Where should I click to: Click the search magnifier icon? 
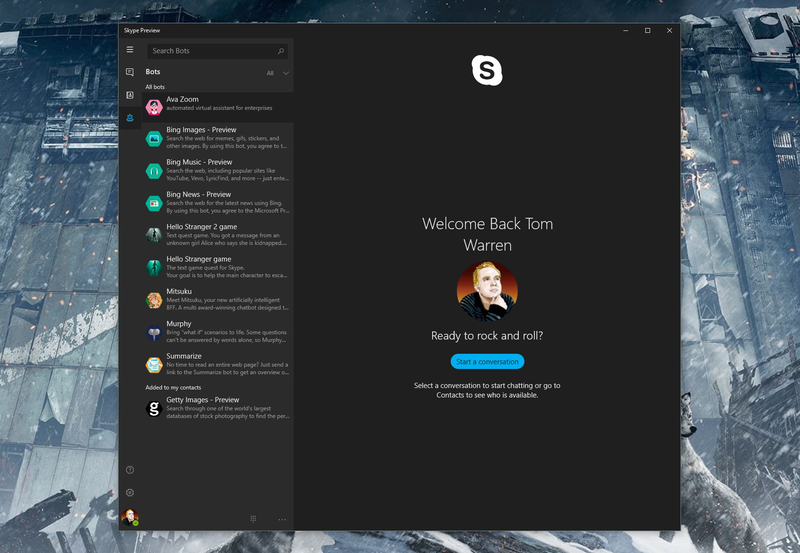[x=281, y=51]
